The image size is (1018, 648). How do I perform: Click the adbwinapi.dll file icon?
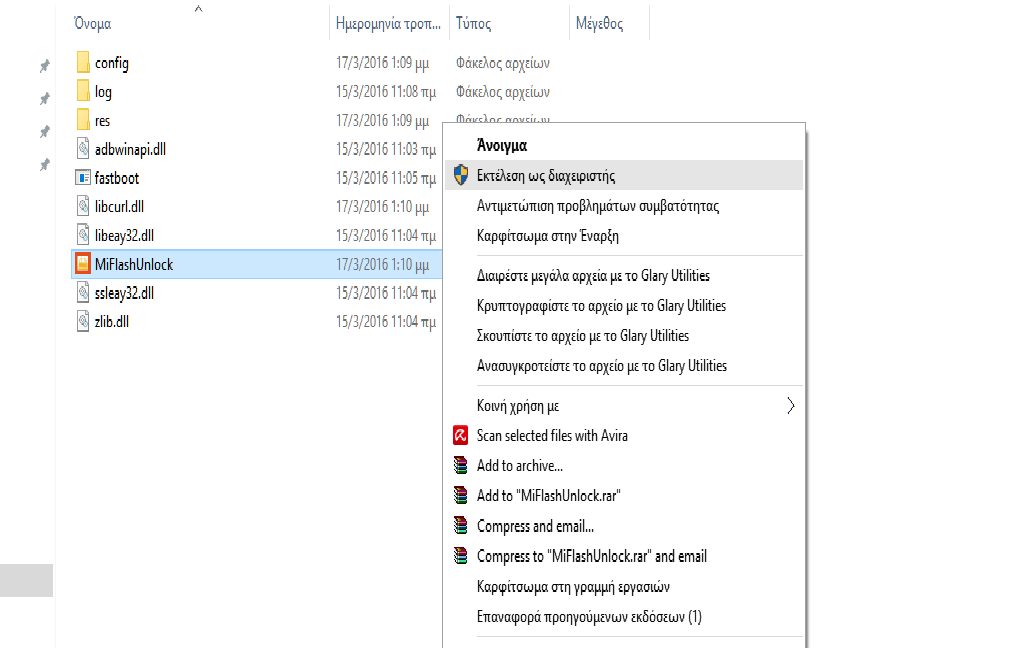coord(84,149)
